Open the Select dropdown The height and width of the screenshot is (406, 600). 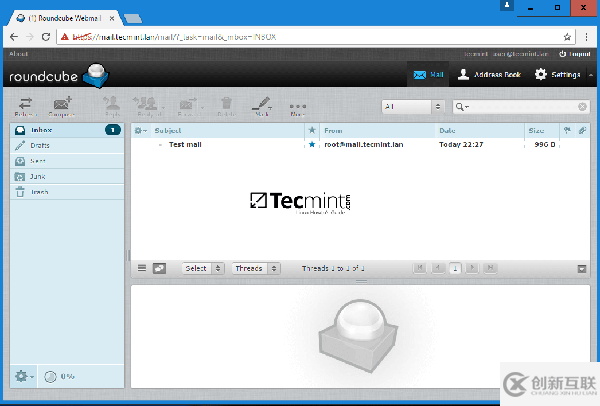coord(203,268)
